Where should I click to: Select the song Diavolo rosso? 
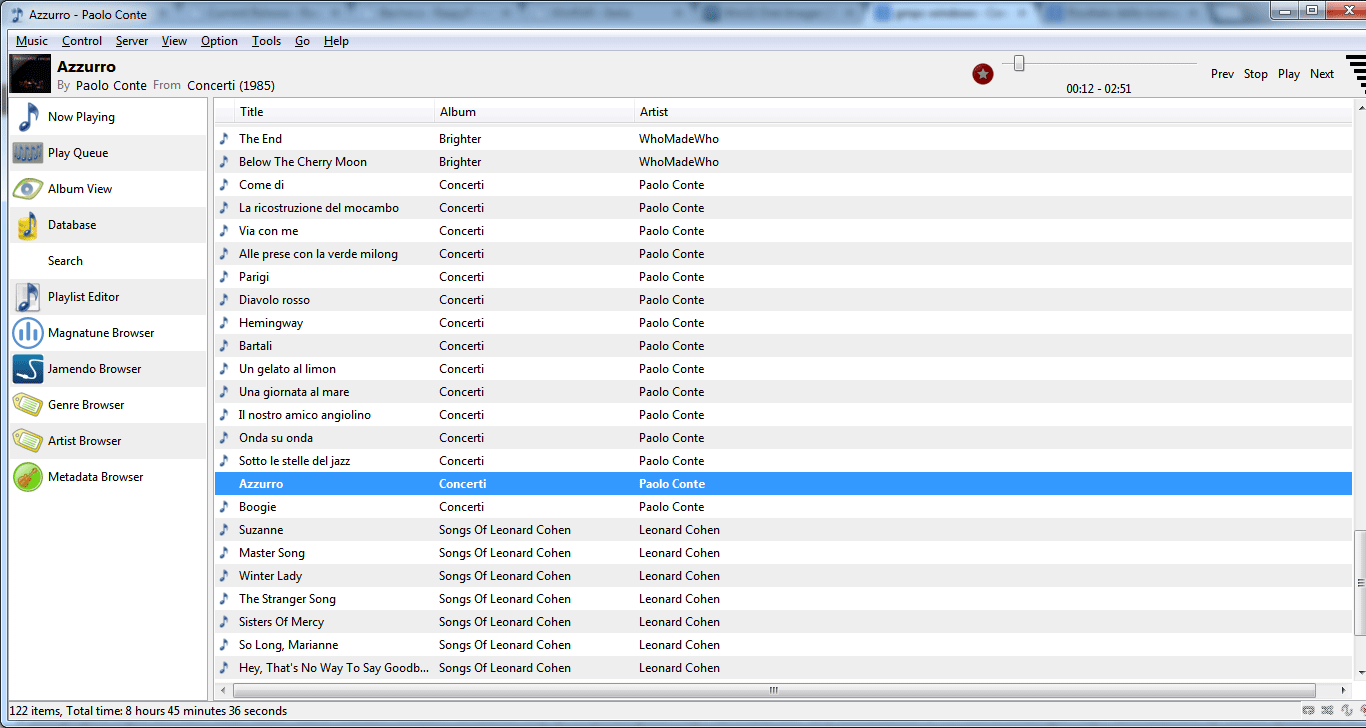784,300
